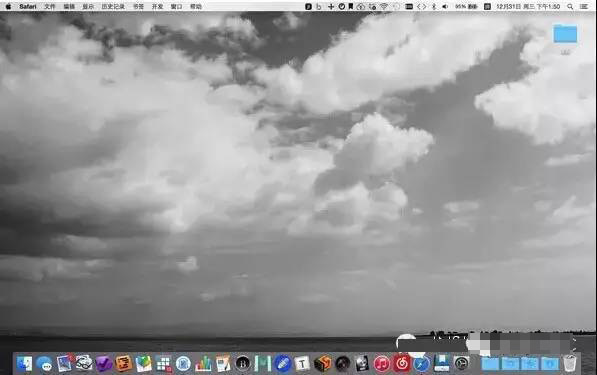Open the white T app in Dock
The width and height of the screenshot is (597, 375).
tap(302, 364)
